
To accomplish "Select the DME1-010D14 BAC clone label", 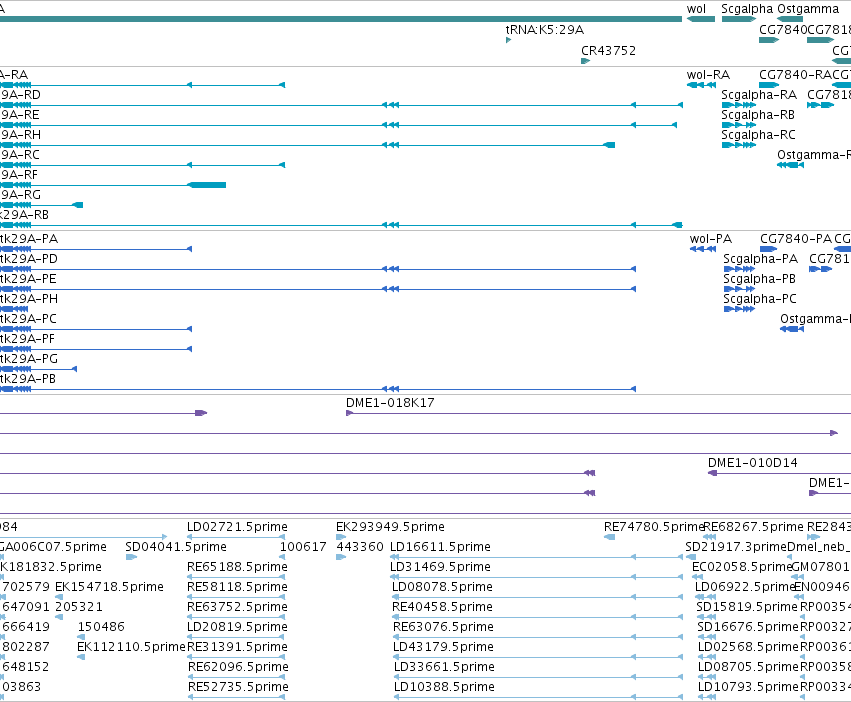I will 753,463.
